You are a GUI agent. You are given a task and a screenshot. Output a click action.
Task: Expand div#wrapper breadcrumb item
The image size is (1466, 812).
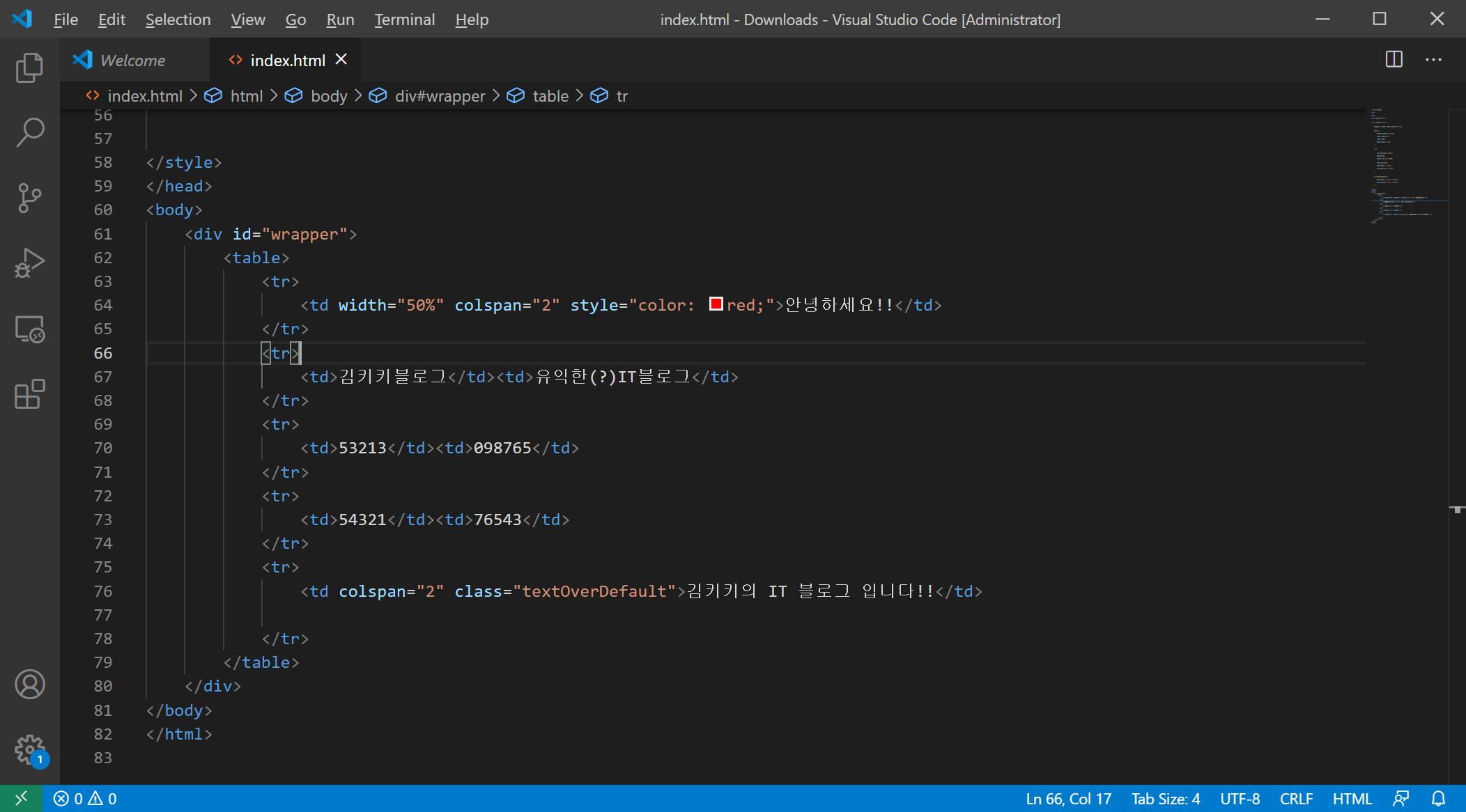click(439, 96)
